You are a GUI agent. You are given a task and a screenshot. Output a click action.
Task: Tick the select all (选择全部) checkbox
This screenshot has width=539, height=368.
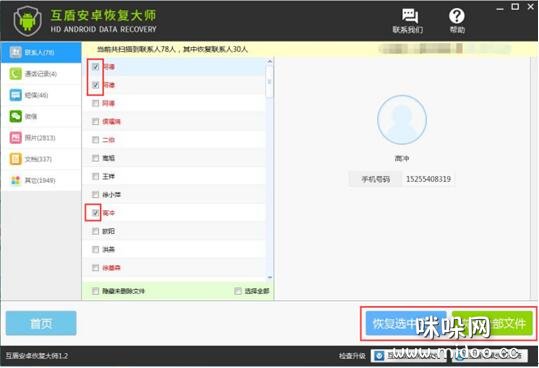[x=238, y=291]
